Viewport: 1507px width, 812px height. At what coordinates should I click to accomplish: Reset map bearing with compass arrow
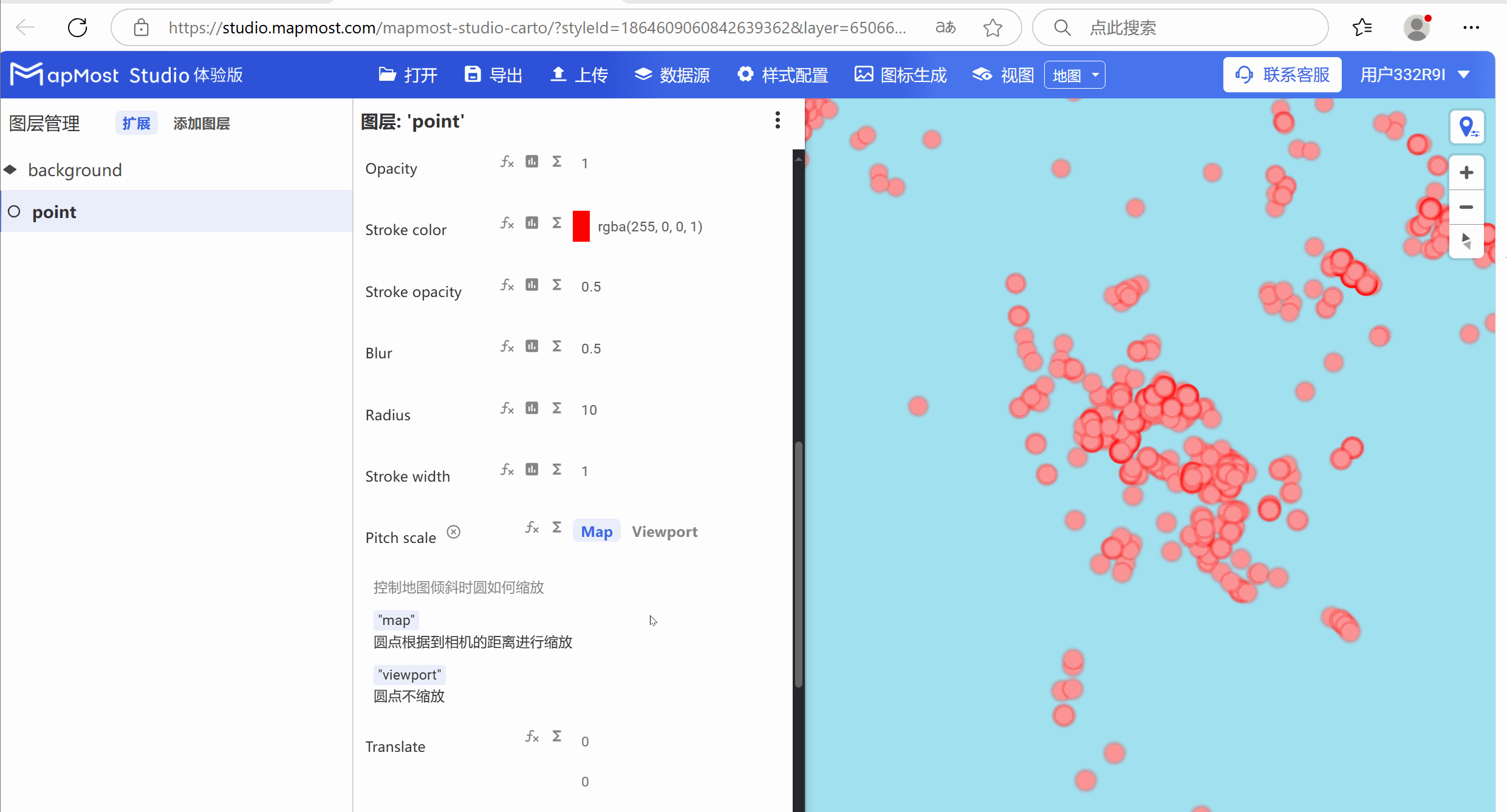[1466, 241]
